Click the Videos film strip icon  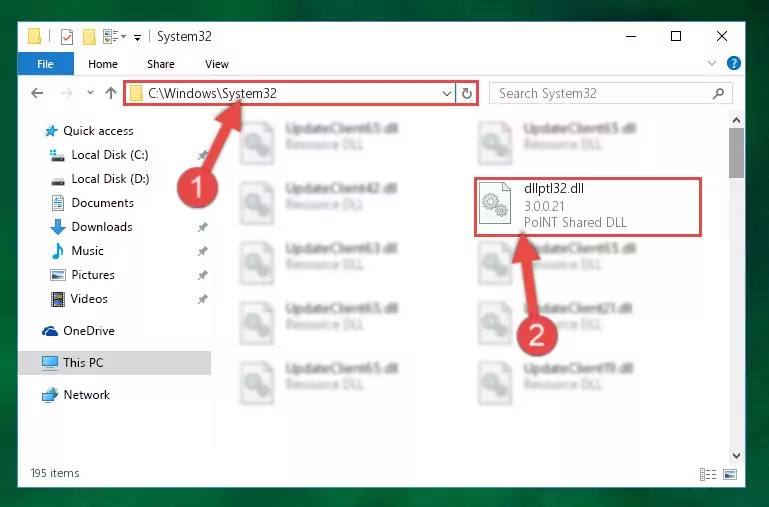[x=58, y=299]
